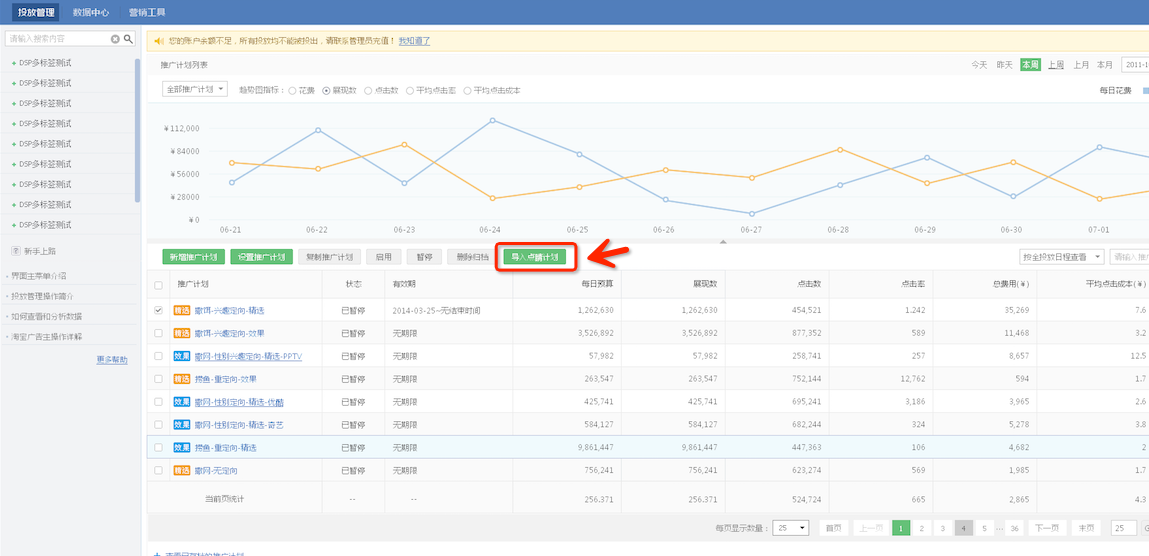The height and width of the screenshot is (556, 1149).
Task: Click the 精选 tag on 撒网-兴趣定向-精选 row
Action: [182, 311]
